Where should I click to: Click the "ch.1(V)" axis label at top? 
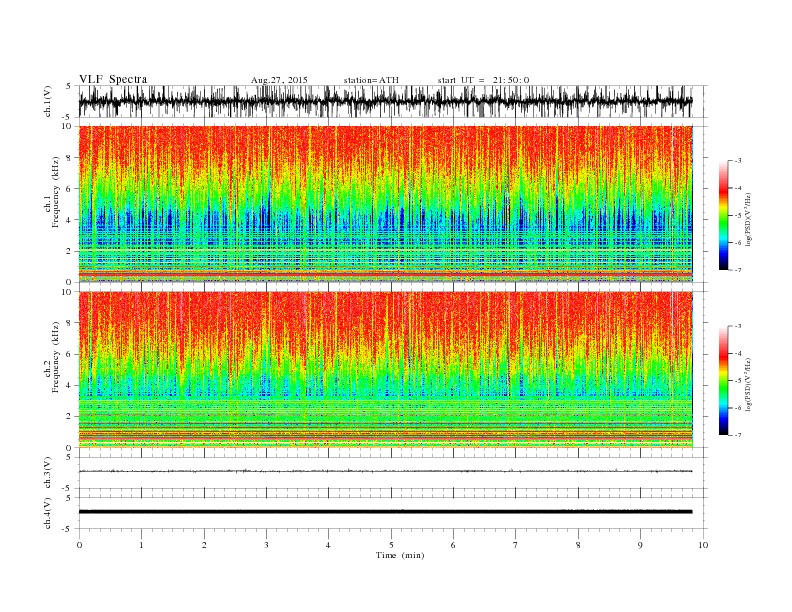tap(48, 101)
